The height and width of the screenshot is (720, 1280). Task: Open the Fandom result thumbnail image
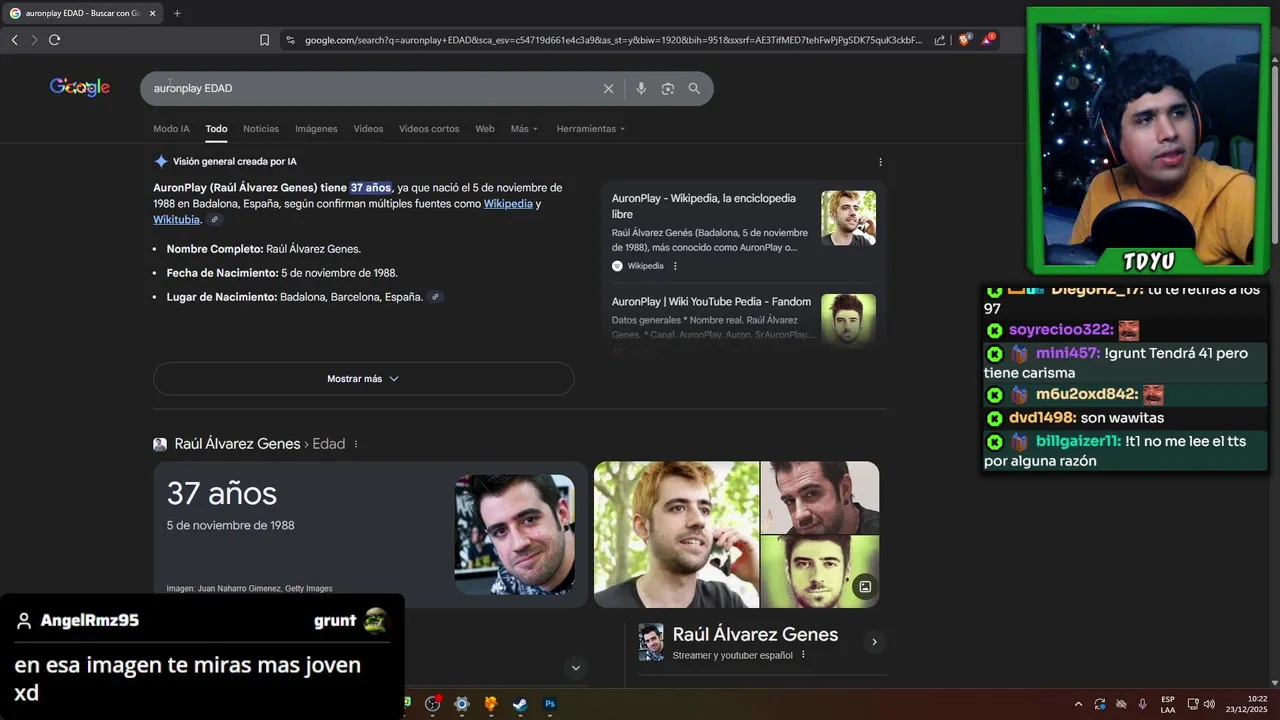tap(848, 319)
